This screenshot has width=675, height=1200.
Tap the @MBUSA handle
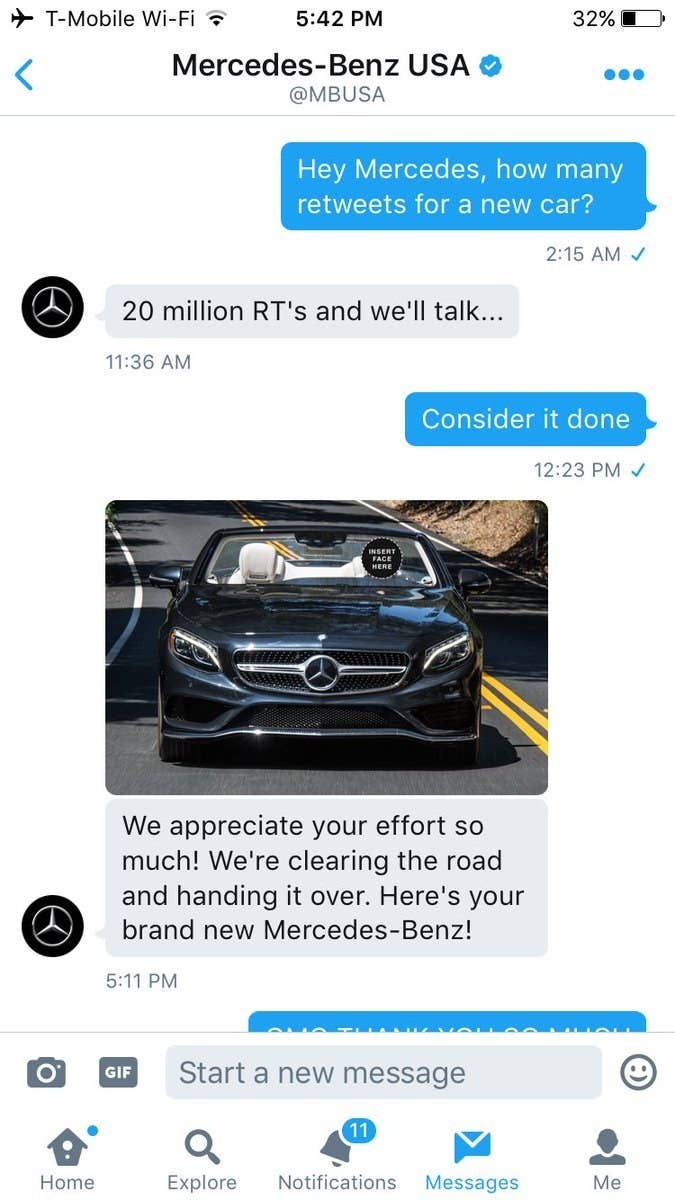(x=337, y=96)
